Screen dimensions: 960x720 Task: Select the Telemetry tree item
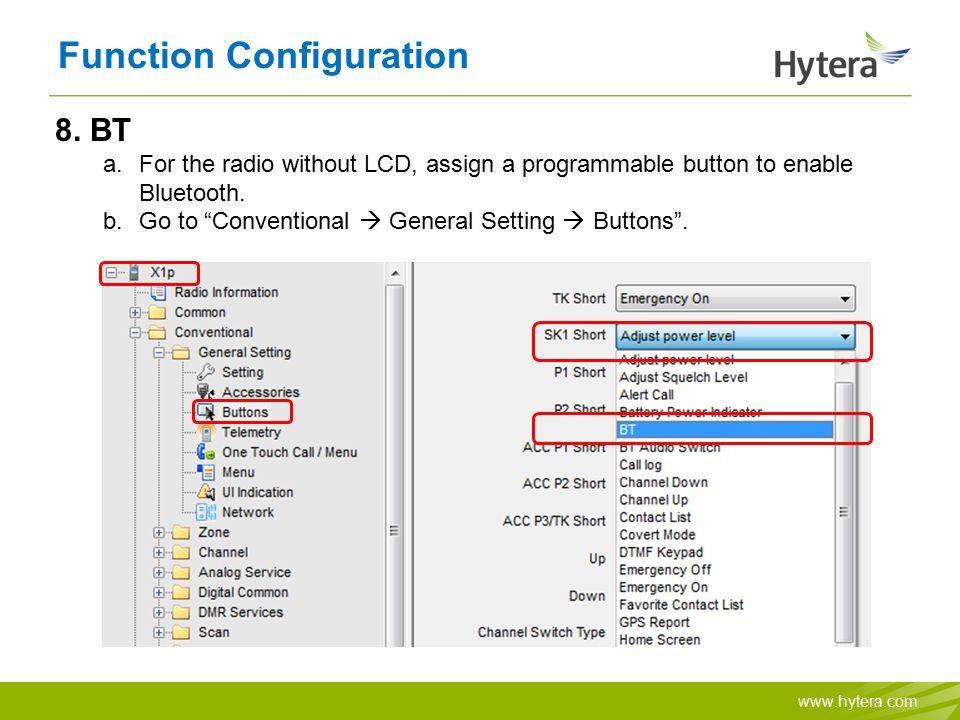[x=251, y=432]
